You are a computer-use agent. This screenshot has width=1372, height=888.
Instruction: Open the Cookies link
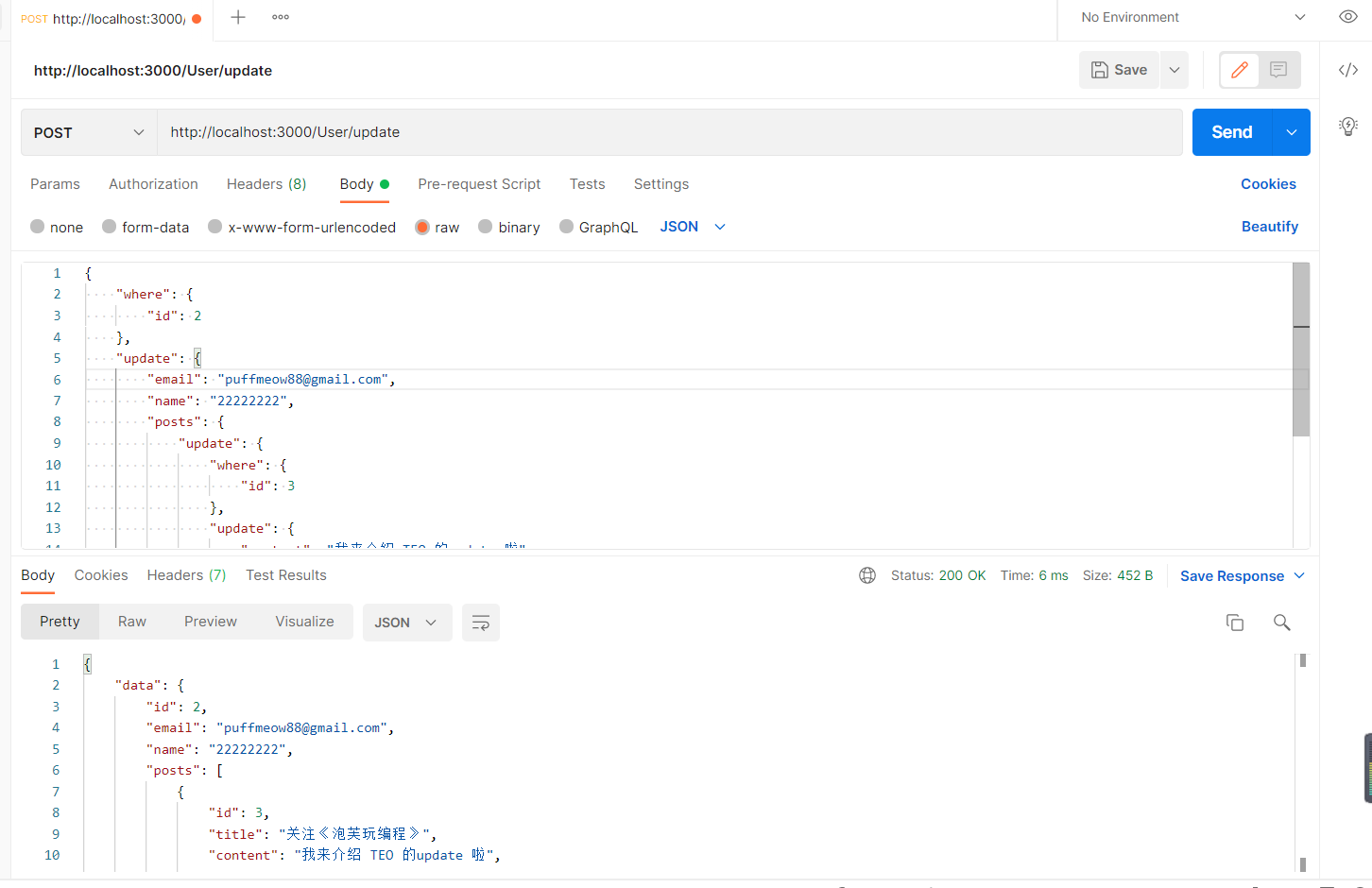1268,184
